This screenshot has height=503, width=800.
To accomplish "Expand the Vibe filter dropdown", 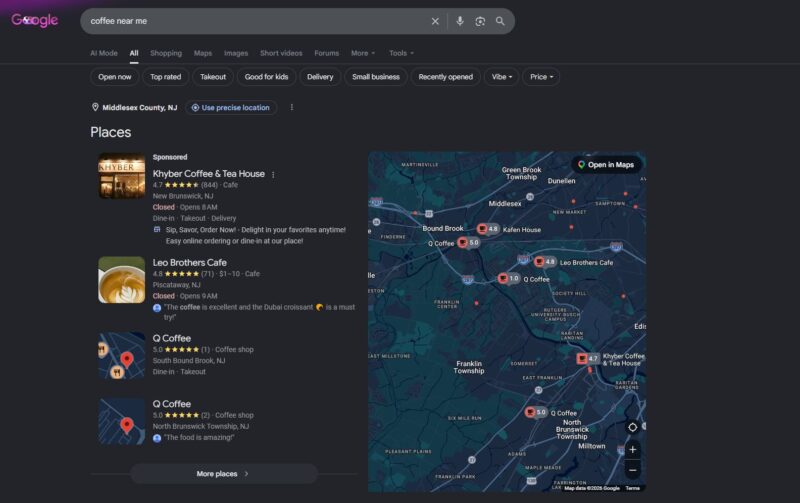I will coord(502,77).
